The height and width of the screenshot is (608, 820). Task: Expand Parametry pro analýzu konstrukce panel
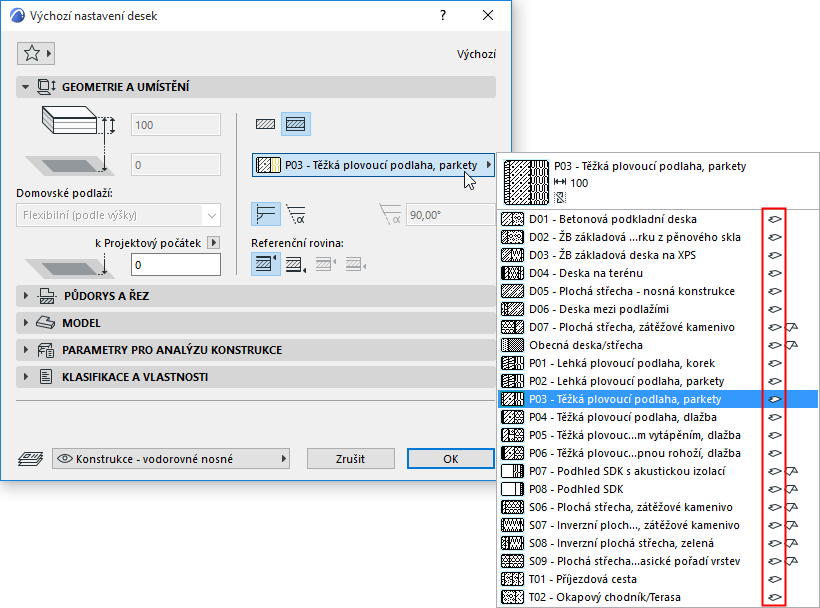coord(25,350)
